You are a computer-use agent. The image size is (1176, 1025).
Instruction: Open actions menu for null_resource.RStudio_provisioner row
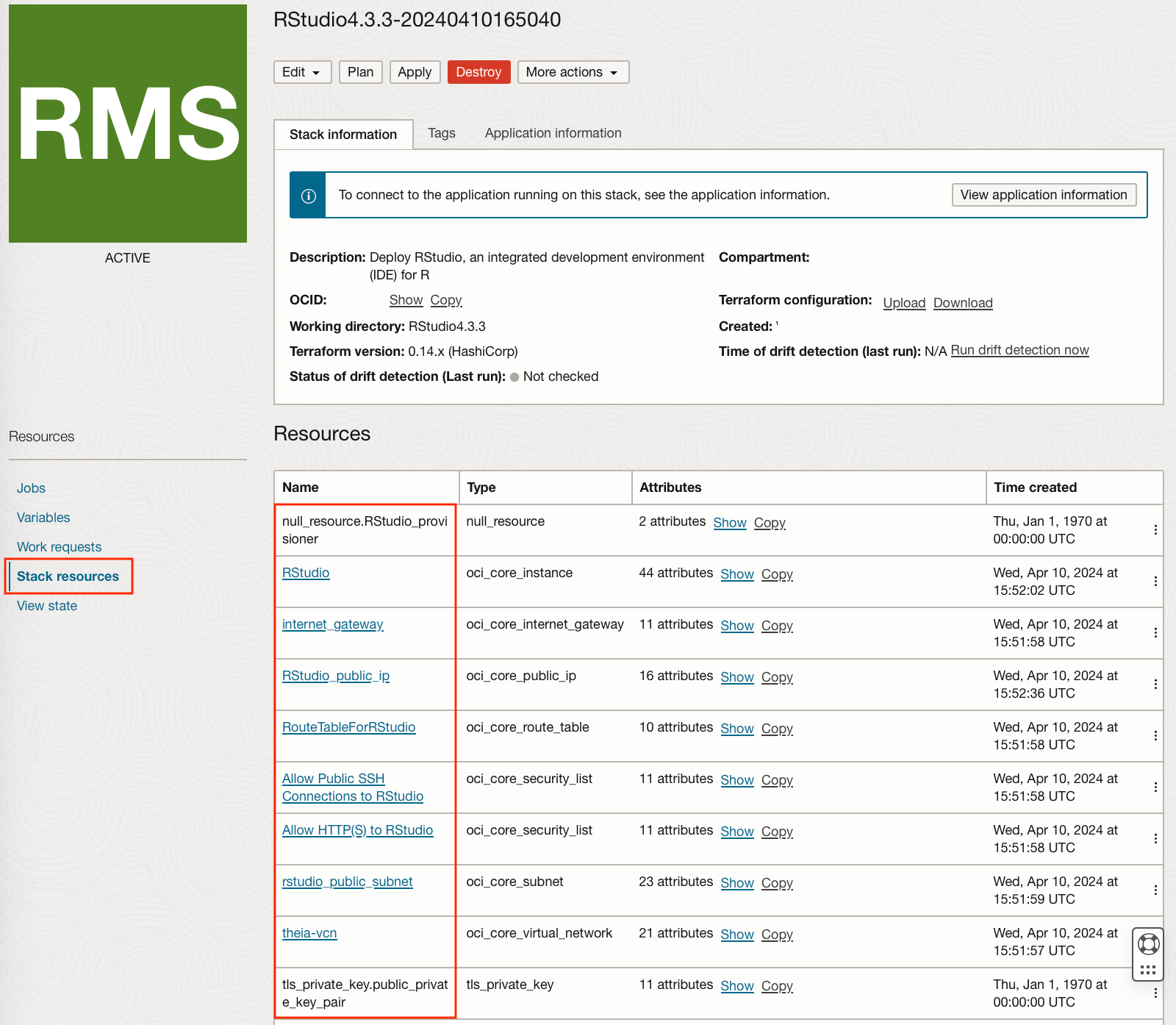1155,530
